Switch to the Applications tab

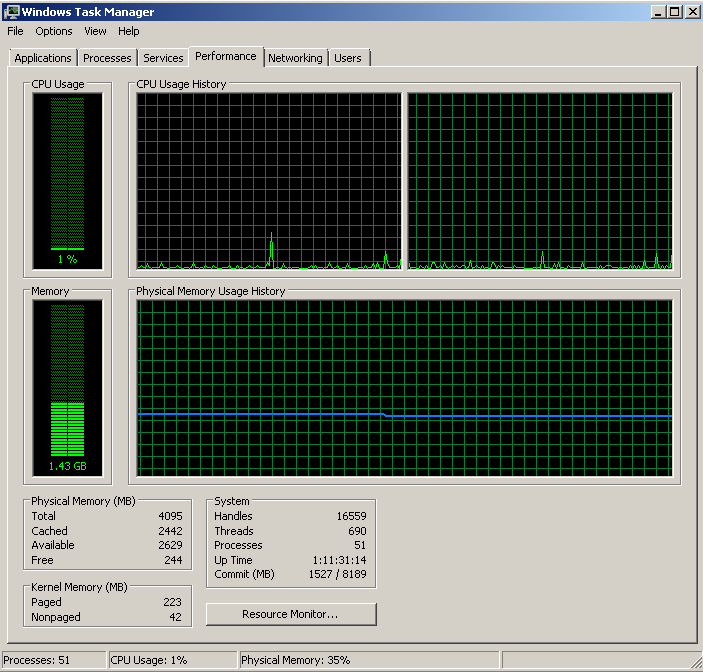pos(43,58)
